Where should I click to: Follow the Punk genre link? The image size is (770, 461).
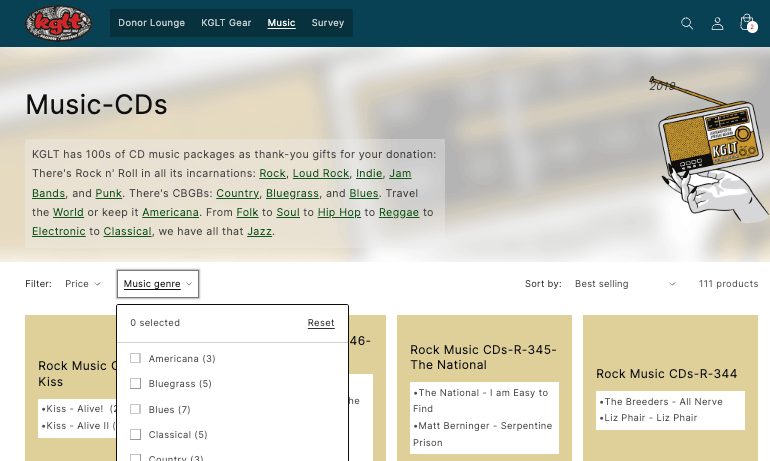(x=109, y=193)
